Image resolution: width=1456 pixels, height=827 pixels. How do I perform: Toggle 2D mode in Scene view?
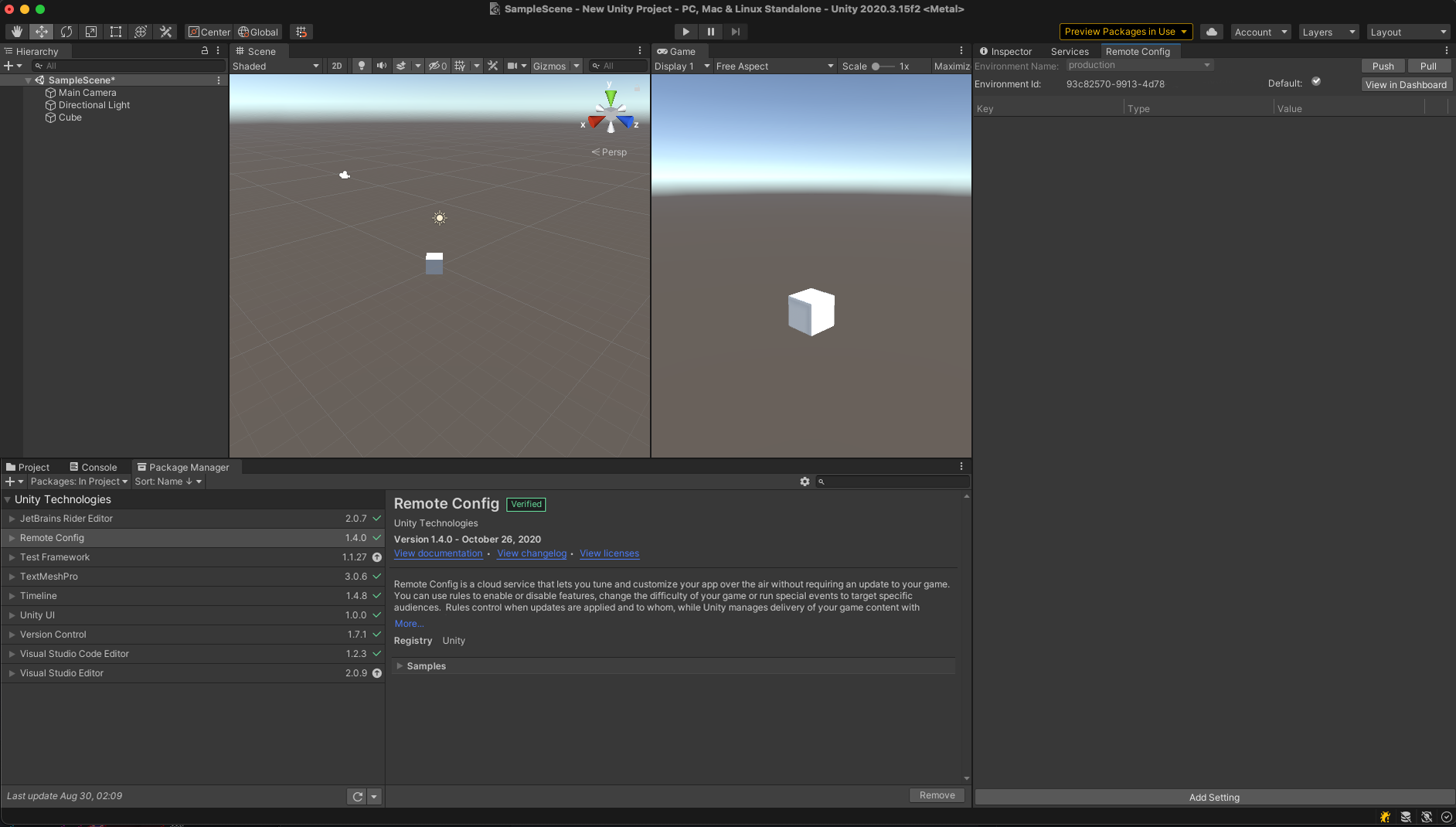337,66
